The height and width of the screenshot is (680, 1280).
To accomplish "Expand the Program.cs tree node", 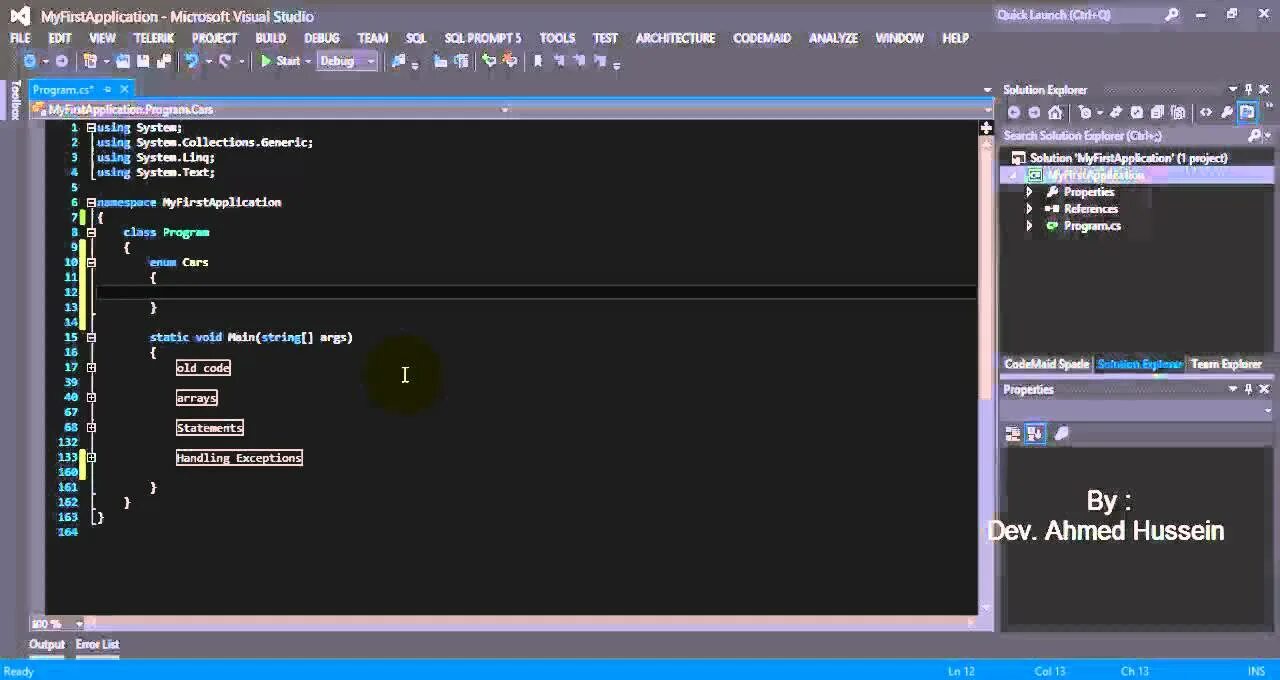I will (1029, 226).
